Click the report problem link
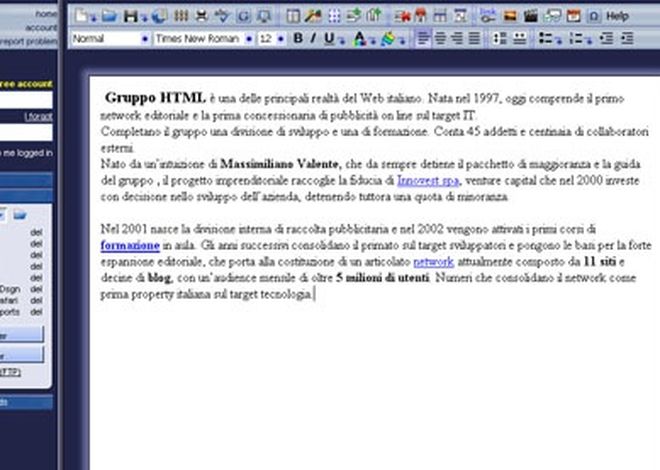The width and height of the screenshot is (660, 470). point(29,41)
